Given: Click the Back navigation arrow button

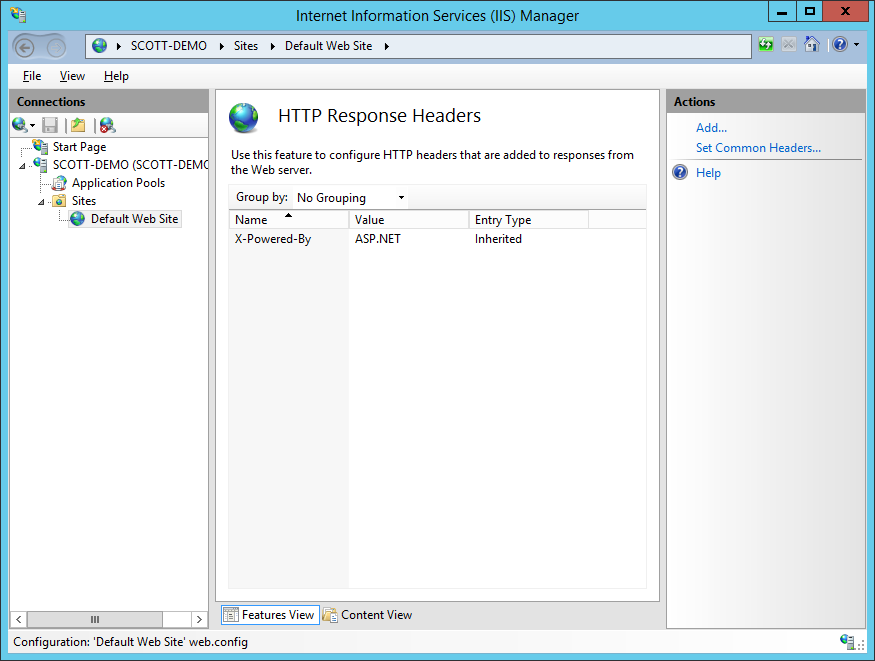Looking at the screenshot, I should (x=25, y=48).
